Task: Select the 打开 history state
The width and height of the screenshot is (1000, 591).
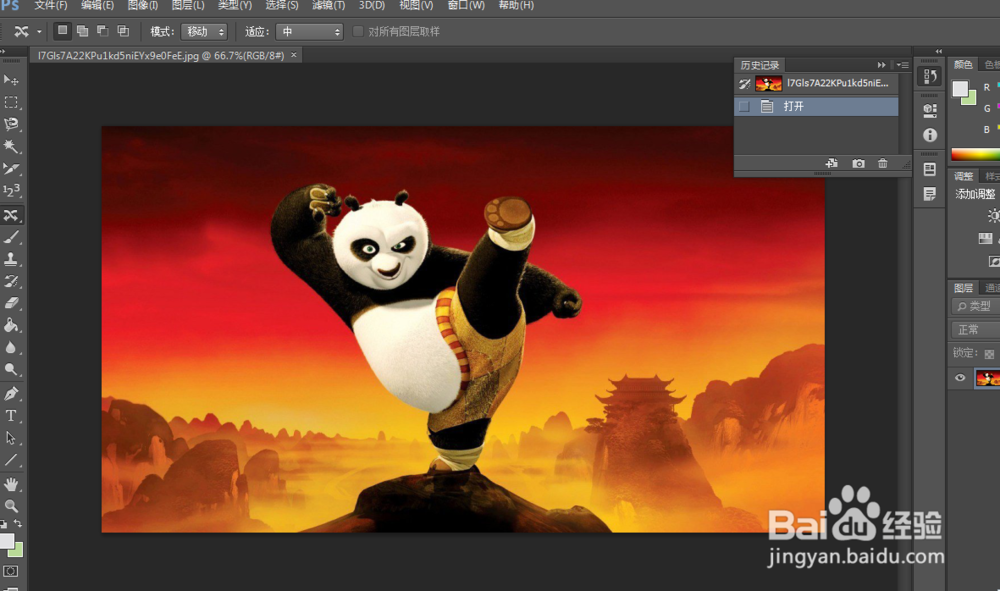Action: point(816,106)
